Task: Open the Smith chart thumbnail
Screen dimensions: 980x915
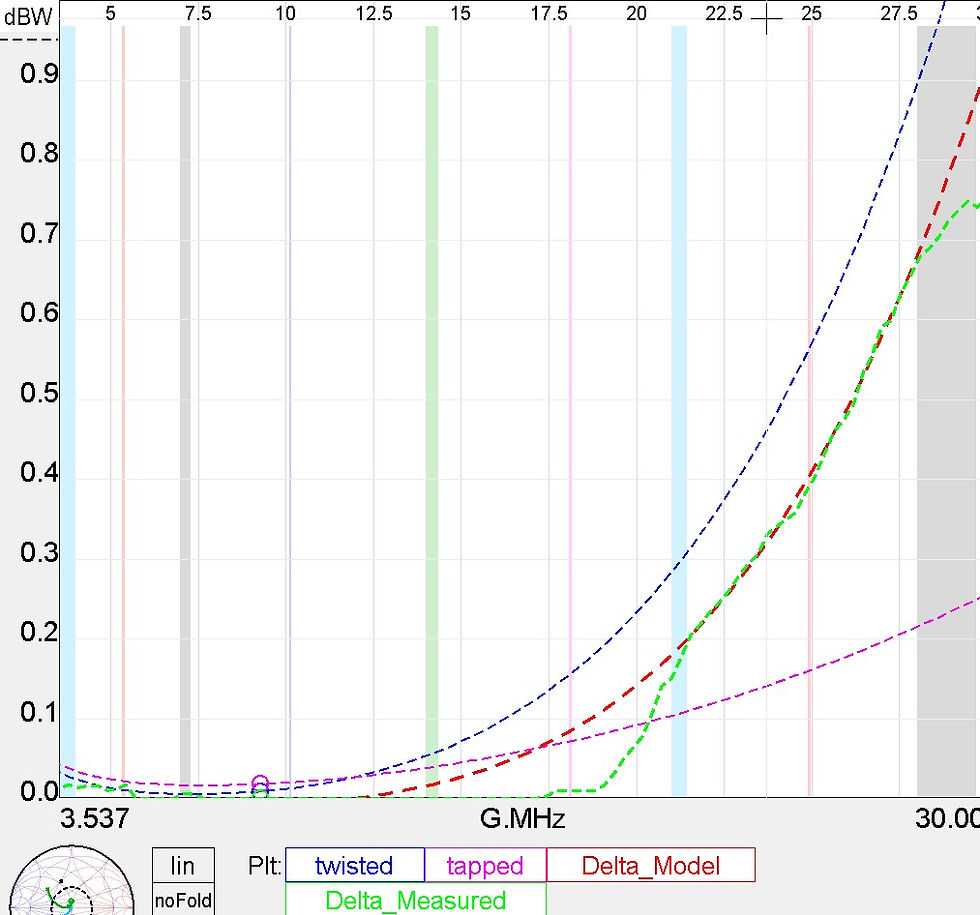Action: (71, 881)
